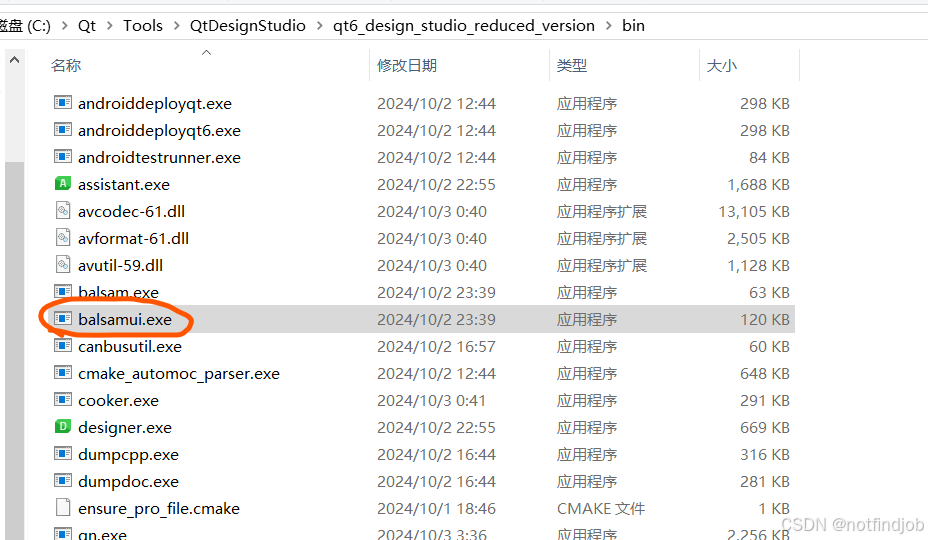Click the bin breadcrumb segment
The height and width of the screenshot is (540, 928).
(633, 25)
